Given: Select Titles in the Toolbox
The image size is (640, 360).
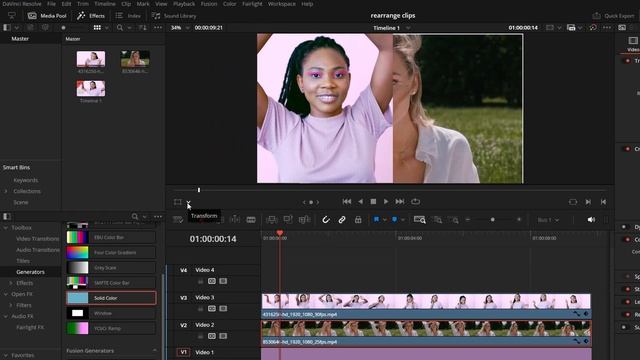Looking at the screenshot, I should click(x=23, y=261).
